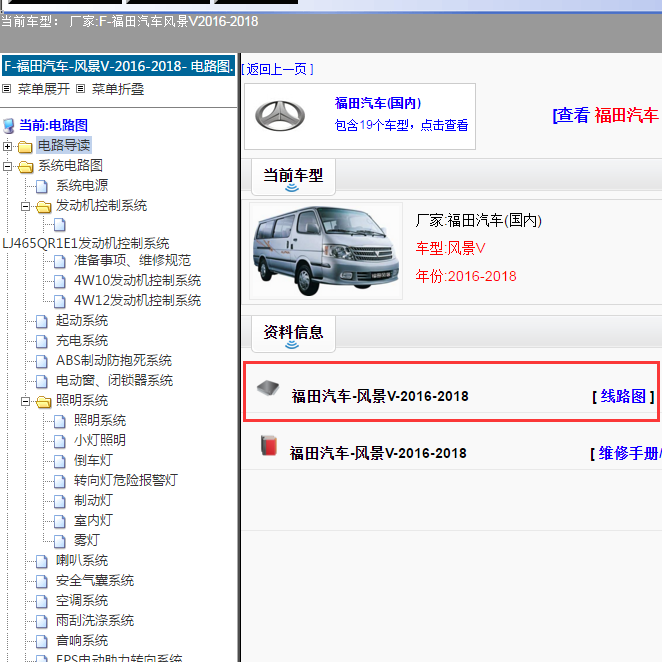
Task: Click the 起动系统 page icon
Action: [x=41, y=321]
